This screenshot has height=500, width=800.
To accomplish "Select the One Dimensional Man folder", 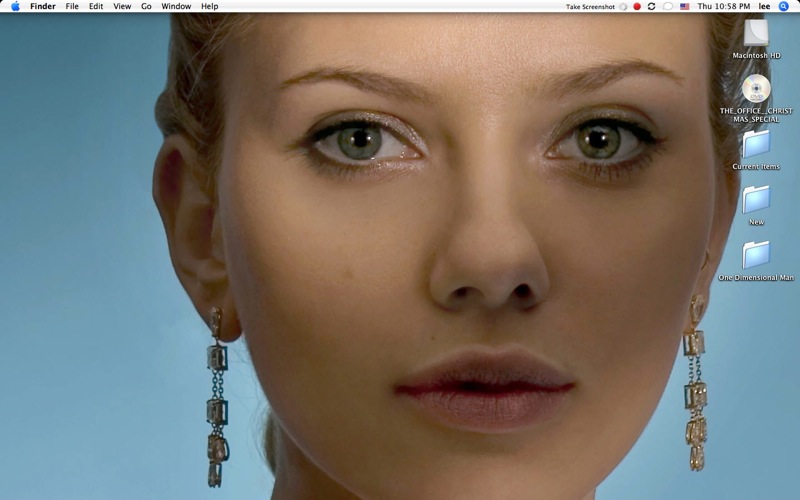I will [756, 255].
